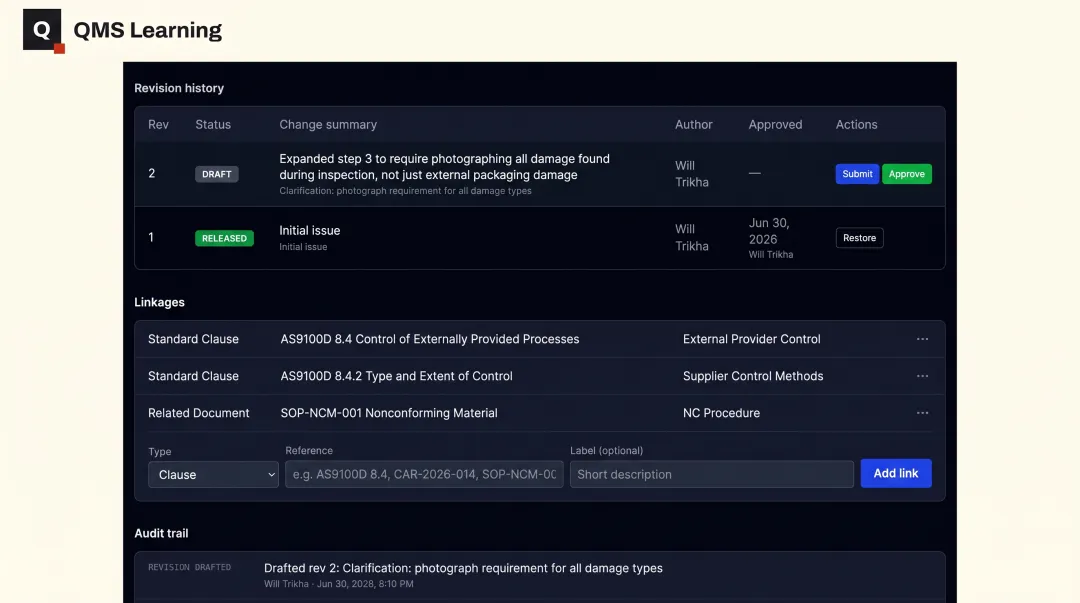Screen dimensions: 1080x603
Task: Click the 'Linkages' section heading
Action: 159,303
